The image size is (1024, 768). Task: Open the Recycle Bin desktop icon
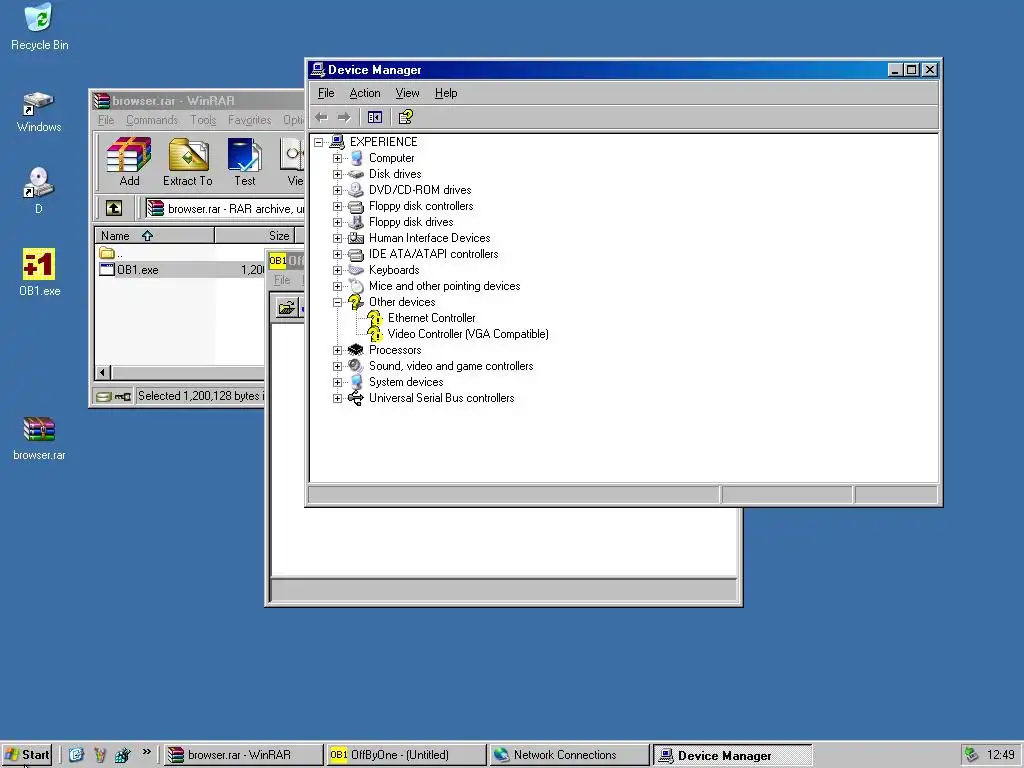[x=39, y=27]
